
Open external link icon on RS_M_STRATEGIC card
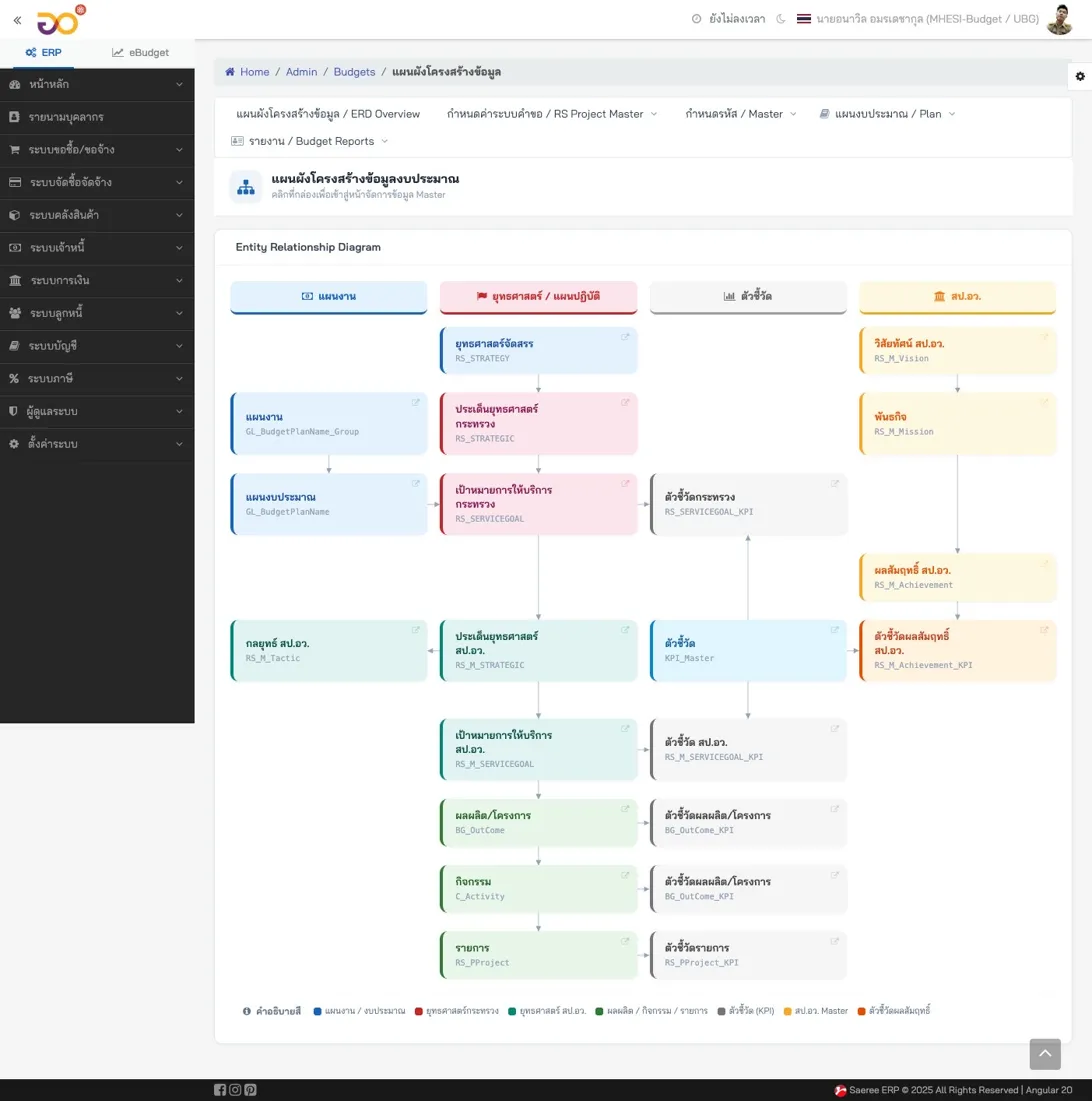pyautogui.click(x=625, y=630)
